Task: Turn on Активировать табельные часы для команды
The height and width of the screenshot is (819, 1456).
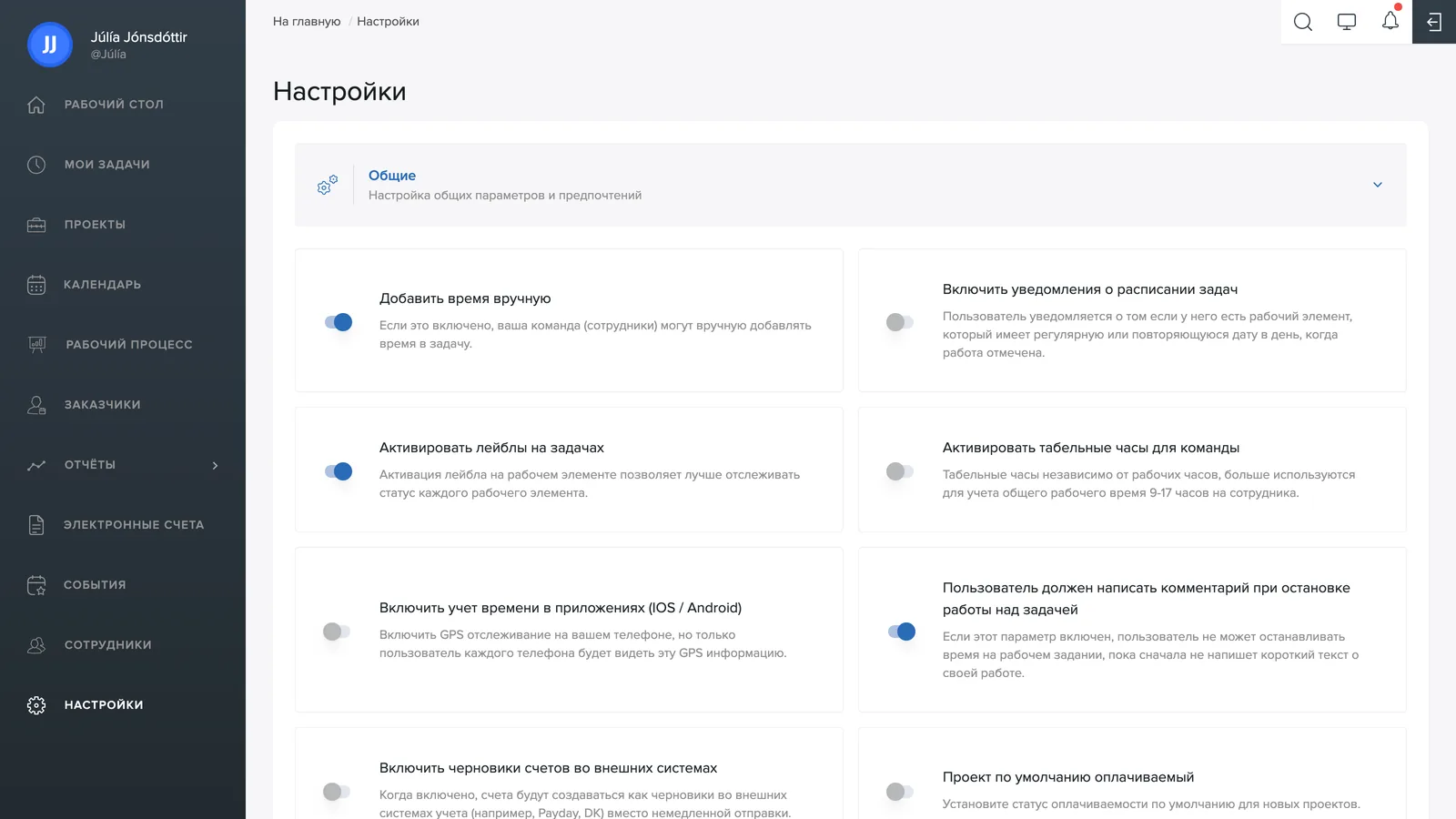Action: click(900, 471)
